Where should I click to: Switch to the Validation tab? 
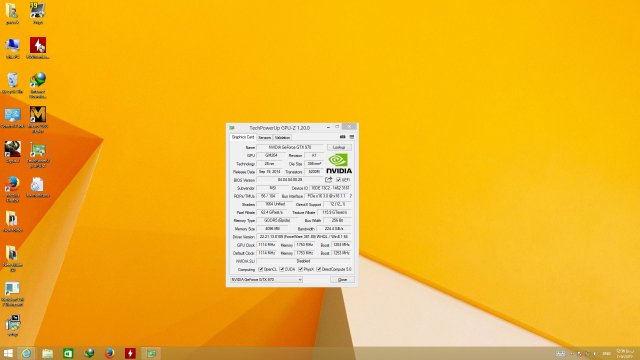(x=282, y=138)
